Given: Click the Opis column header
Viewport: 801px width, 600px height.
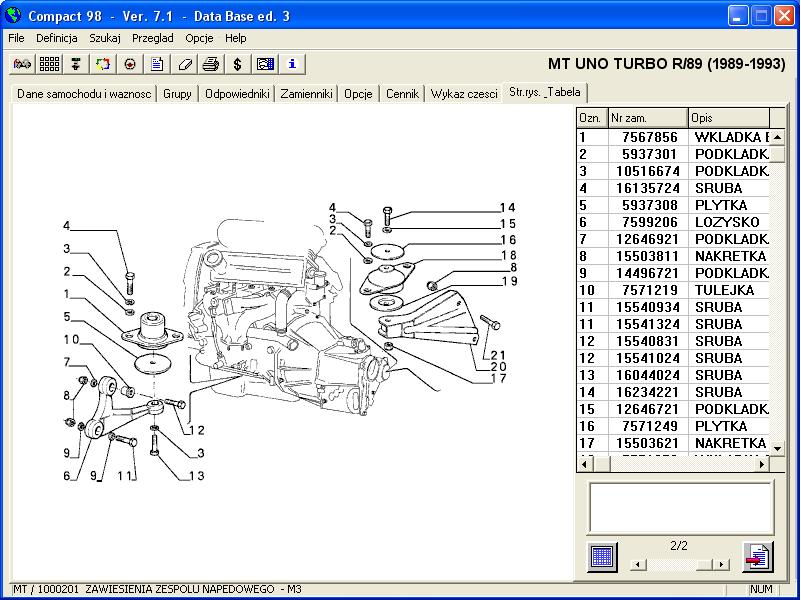Looking at the screenshot, I should 728,118.
